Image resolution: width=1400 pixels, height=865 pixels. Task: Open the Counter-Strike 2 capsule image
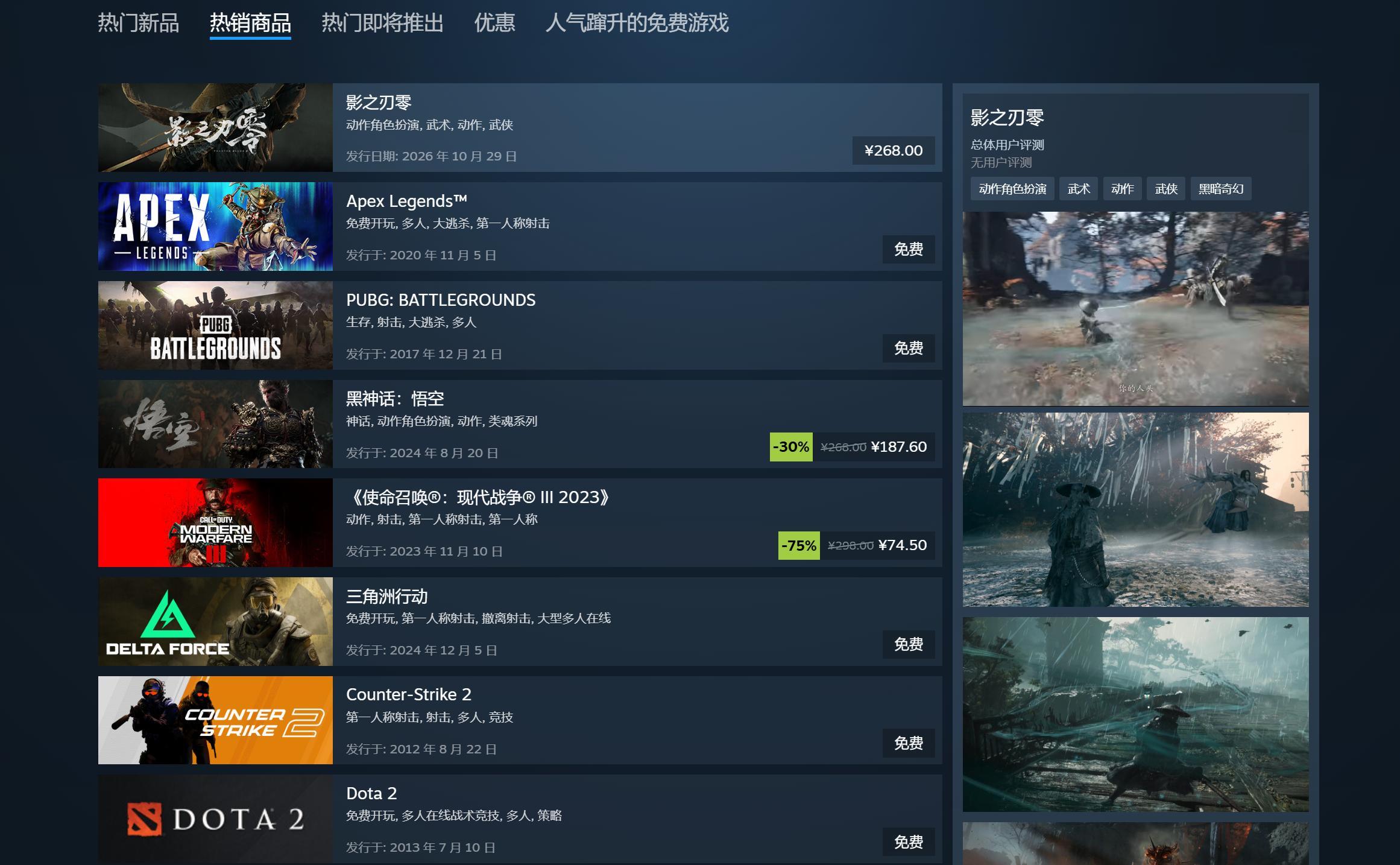pos(215,720)
